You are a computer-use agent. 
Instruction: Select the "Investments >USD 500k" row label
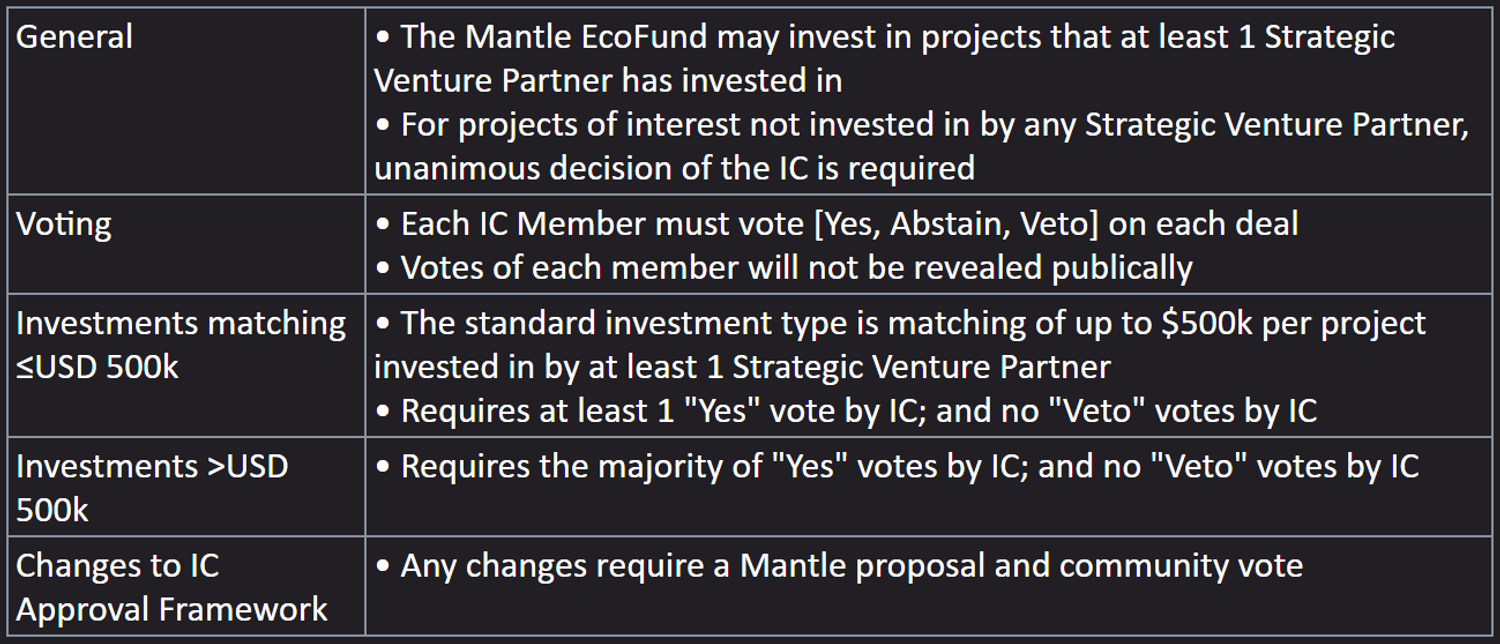tap(152, 487)
